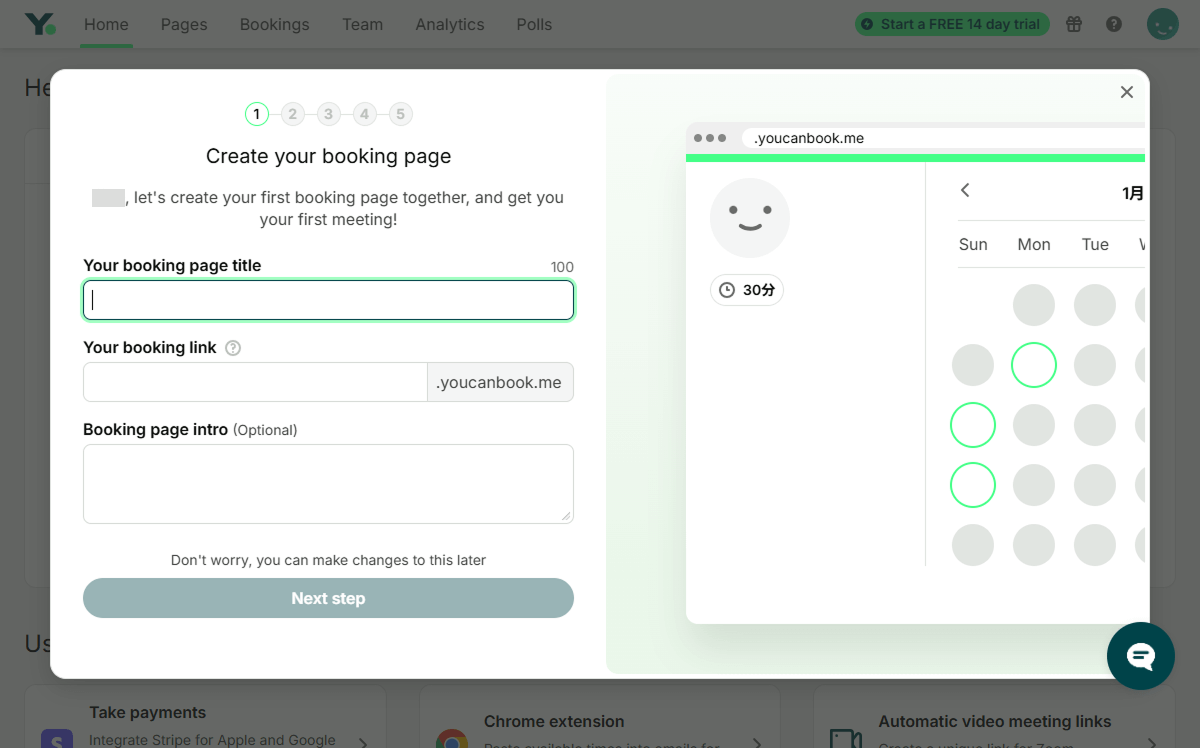
Task: Click the 30分 duration clock badge
Action: pyautogui.click(x=747, y=290)
